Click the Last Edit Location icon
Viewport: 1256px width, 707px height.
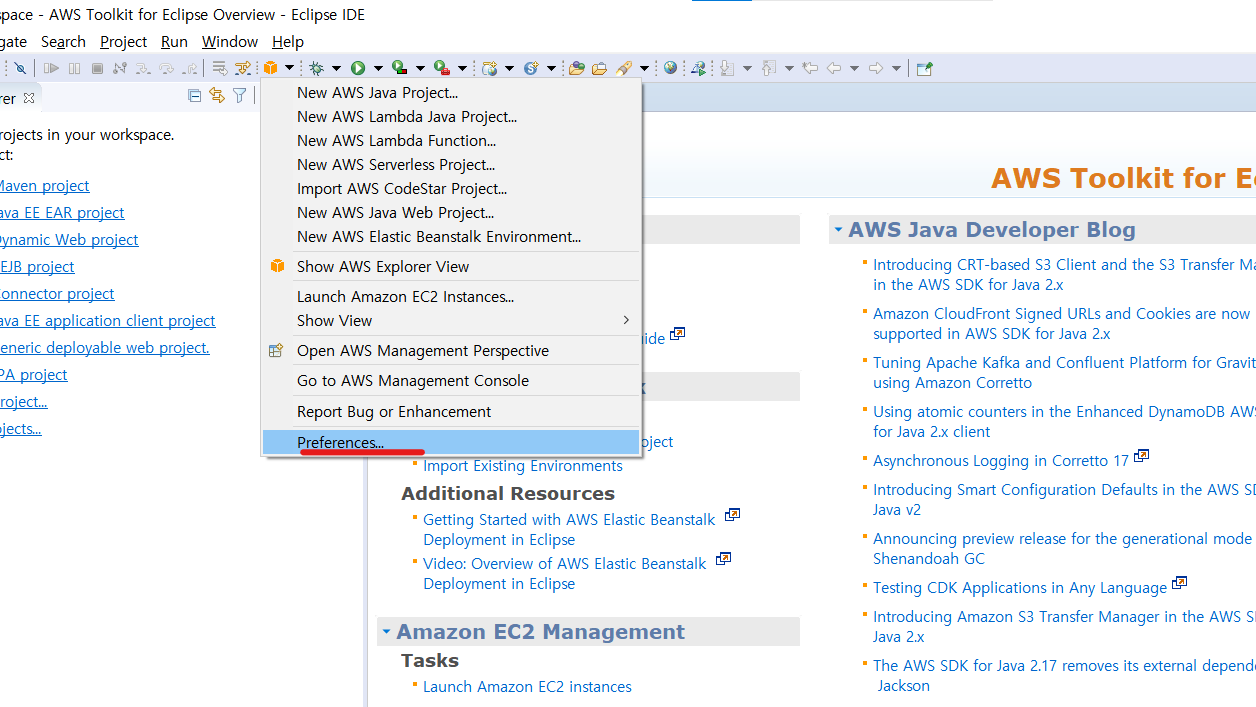(x=810, y=68)
